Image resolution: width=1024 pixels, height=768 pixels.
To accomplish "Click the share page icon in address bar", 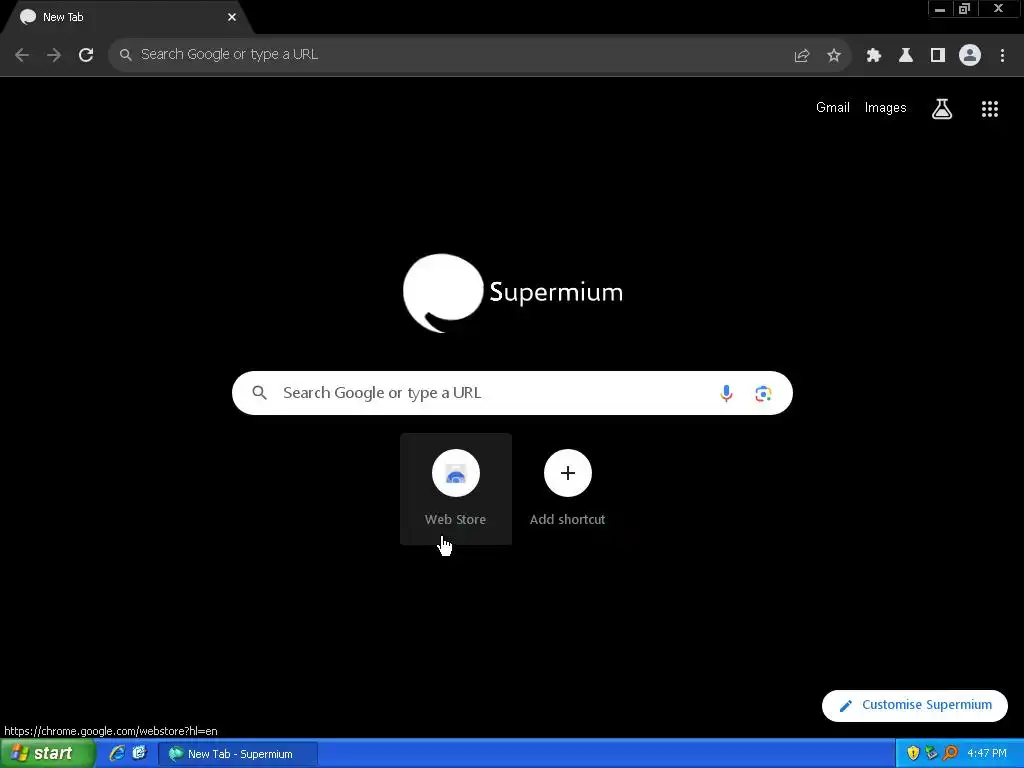I will coord(802,56).
